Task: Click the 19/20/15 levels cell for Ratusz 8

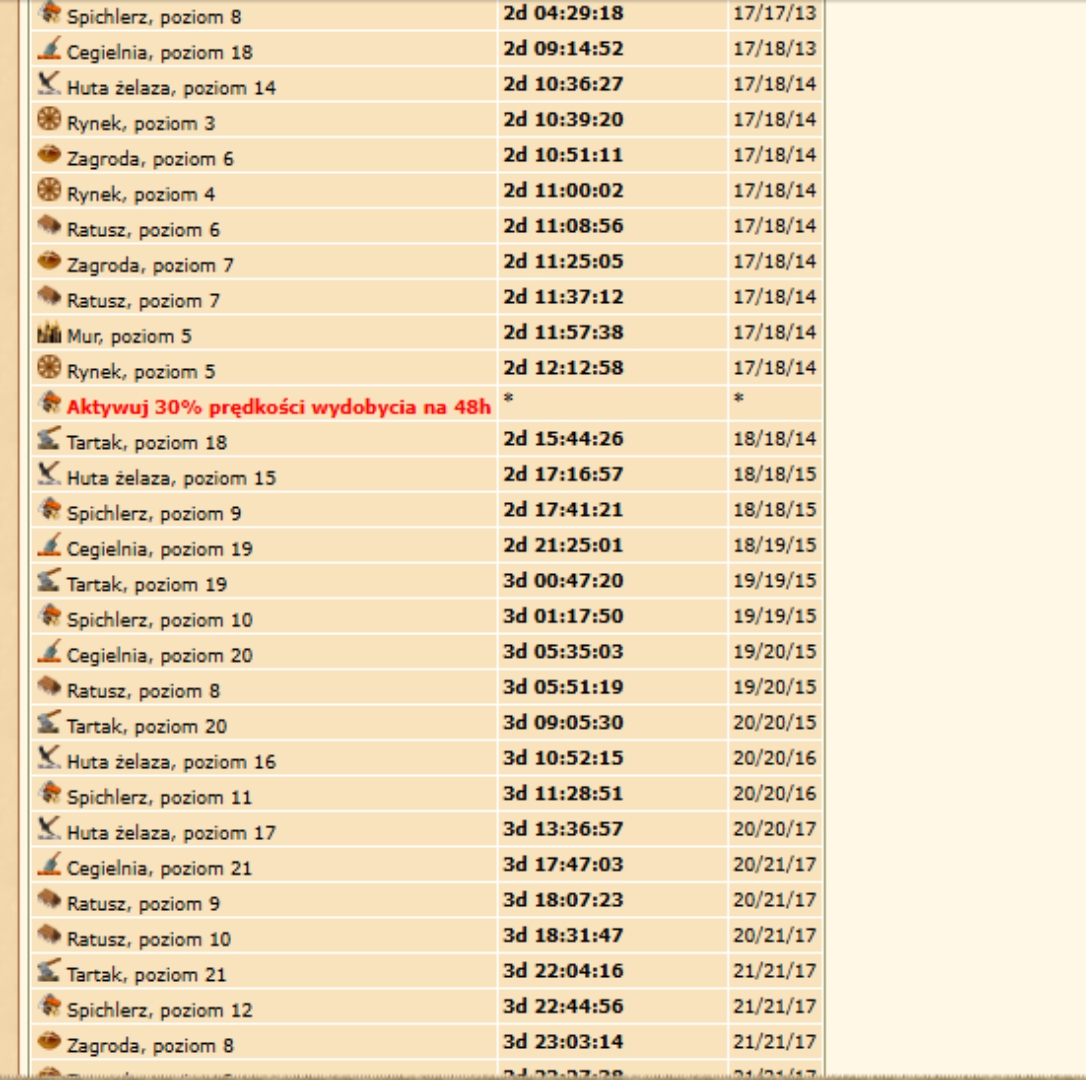Action: (x=774, y=687)
